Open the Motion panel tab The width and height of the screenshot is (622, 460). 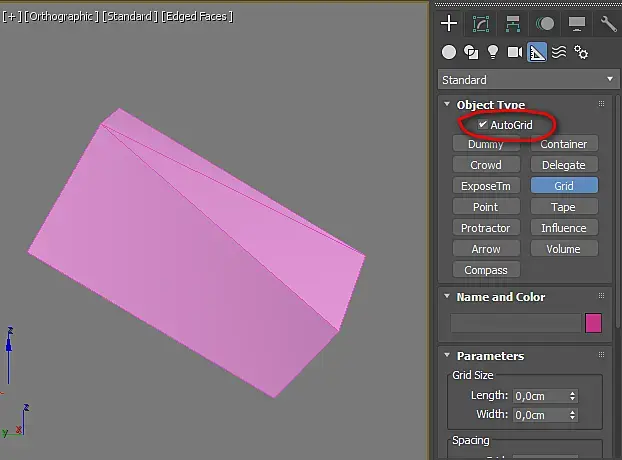tap(545, 23)
